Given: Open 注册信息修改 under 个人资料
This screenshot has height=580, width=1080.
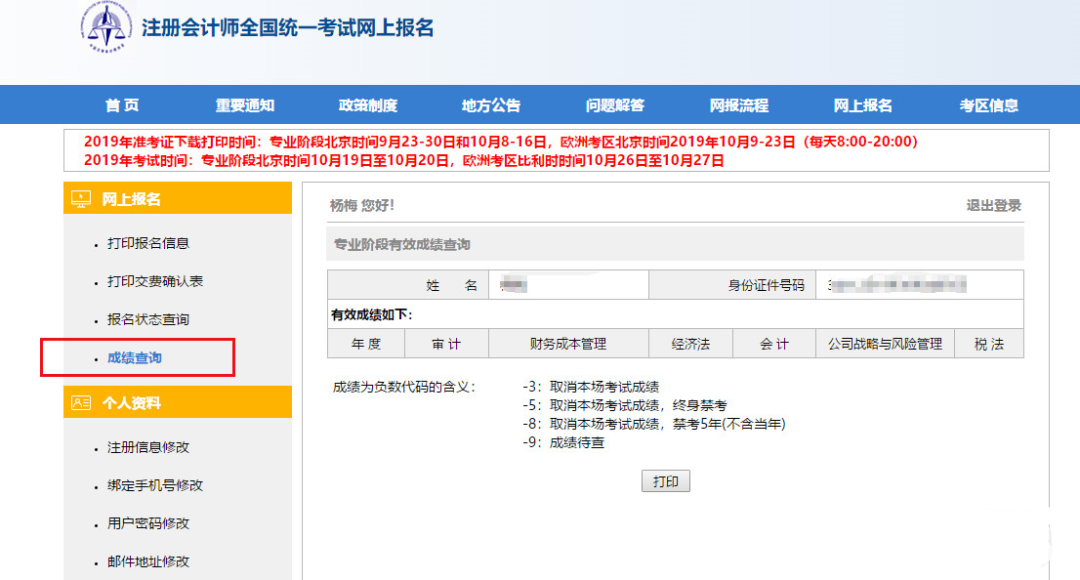Looking at the screenshot, I should tap(148, 447).
